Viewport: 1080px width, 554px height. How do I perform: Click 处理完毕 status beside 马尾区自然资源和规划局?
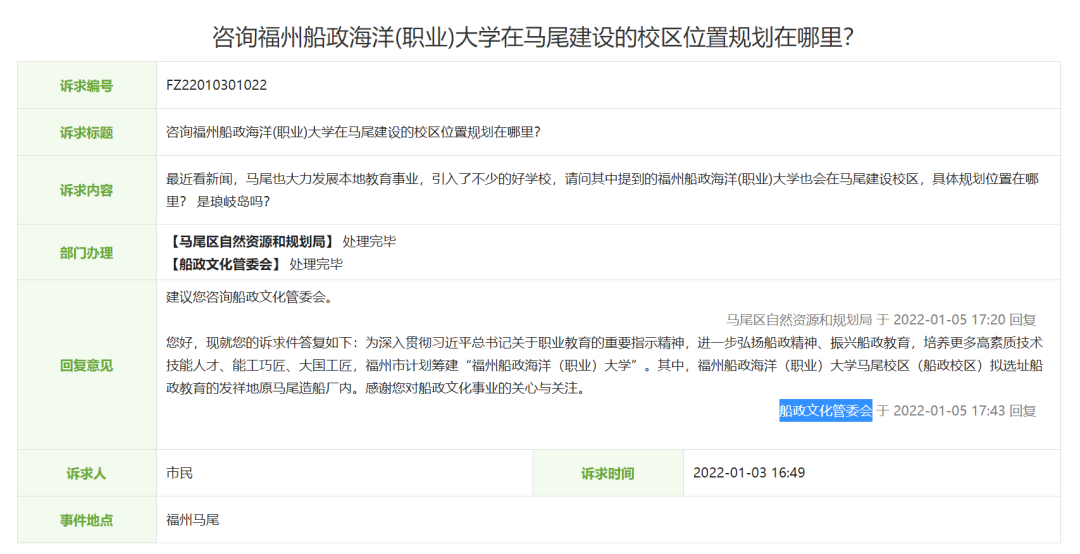click(369, 242)
